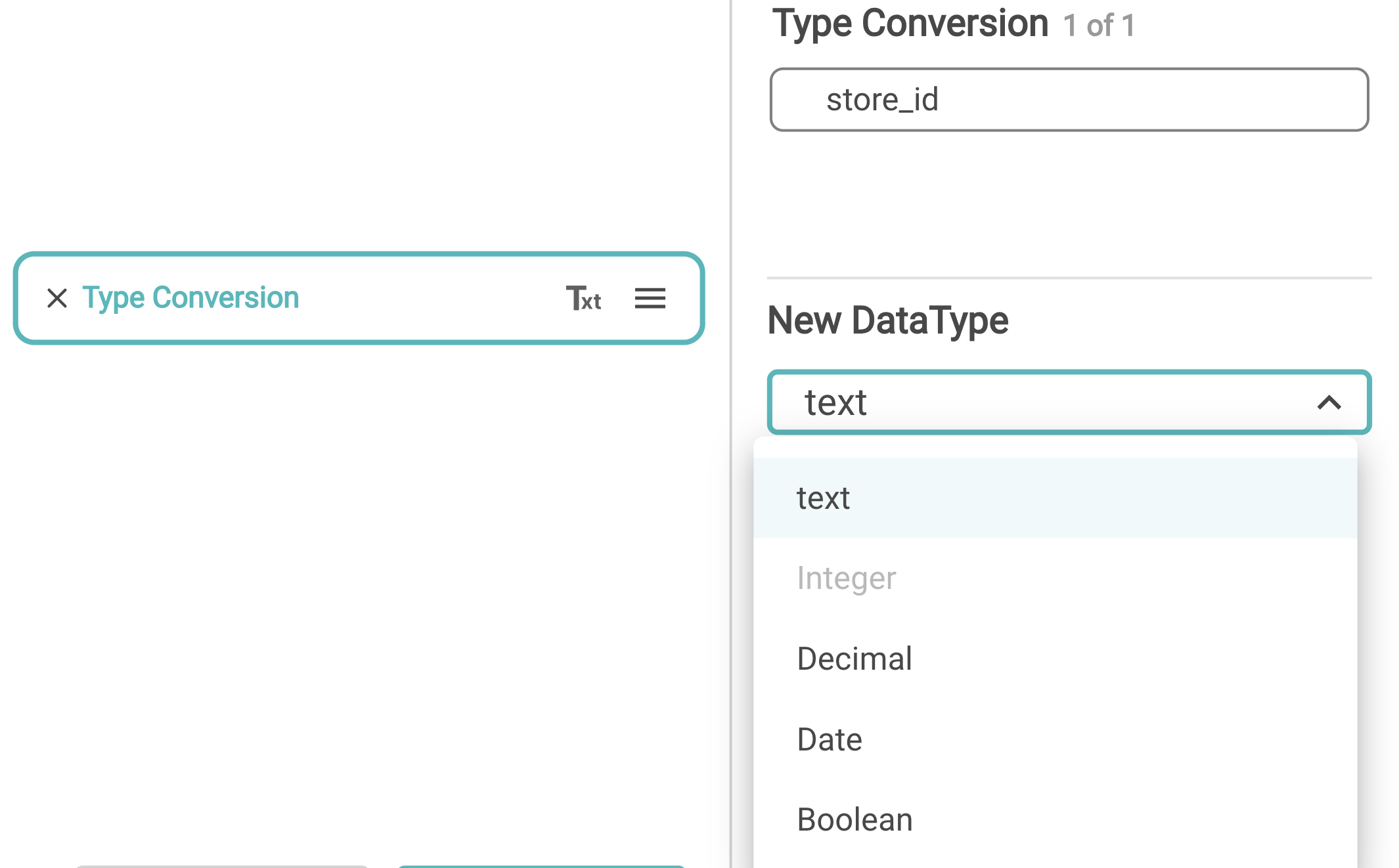Select the highlighted text option in list
The height and width of the screenshot is (868, 1399).
824,498
